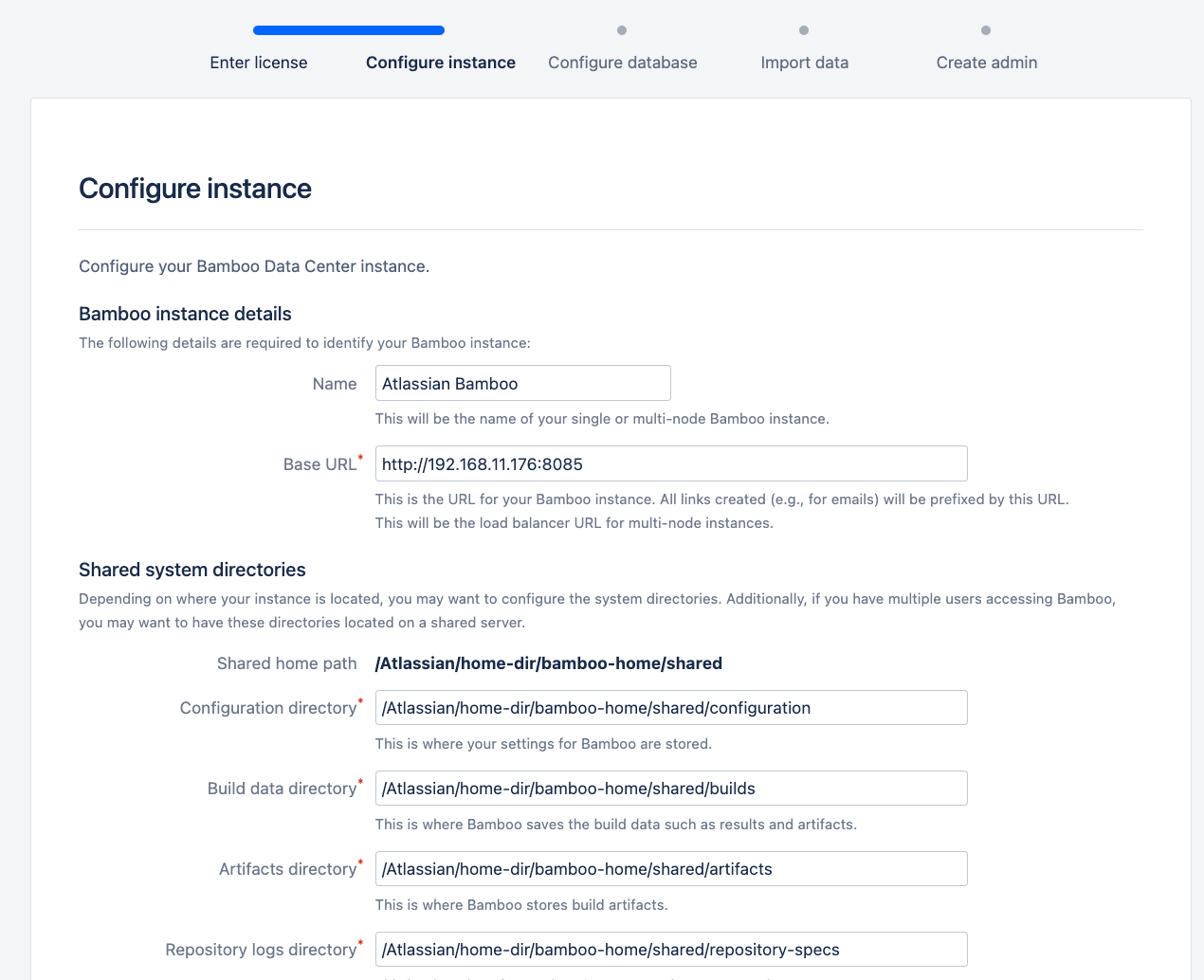This screenshot has width=1204, height=980.
Task: Click the step dot above Create admin
Action: (986, 30)
